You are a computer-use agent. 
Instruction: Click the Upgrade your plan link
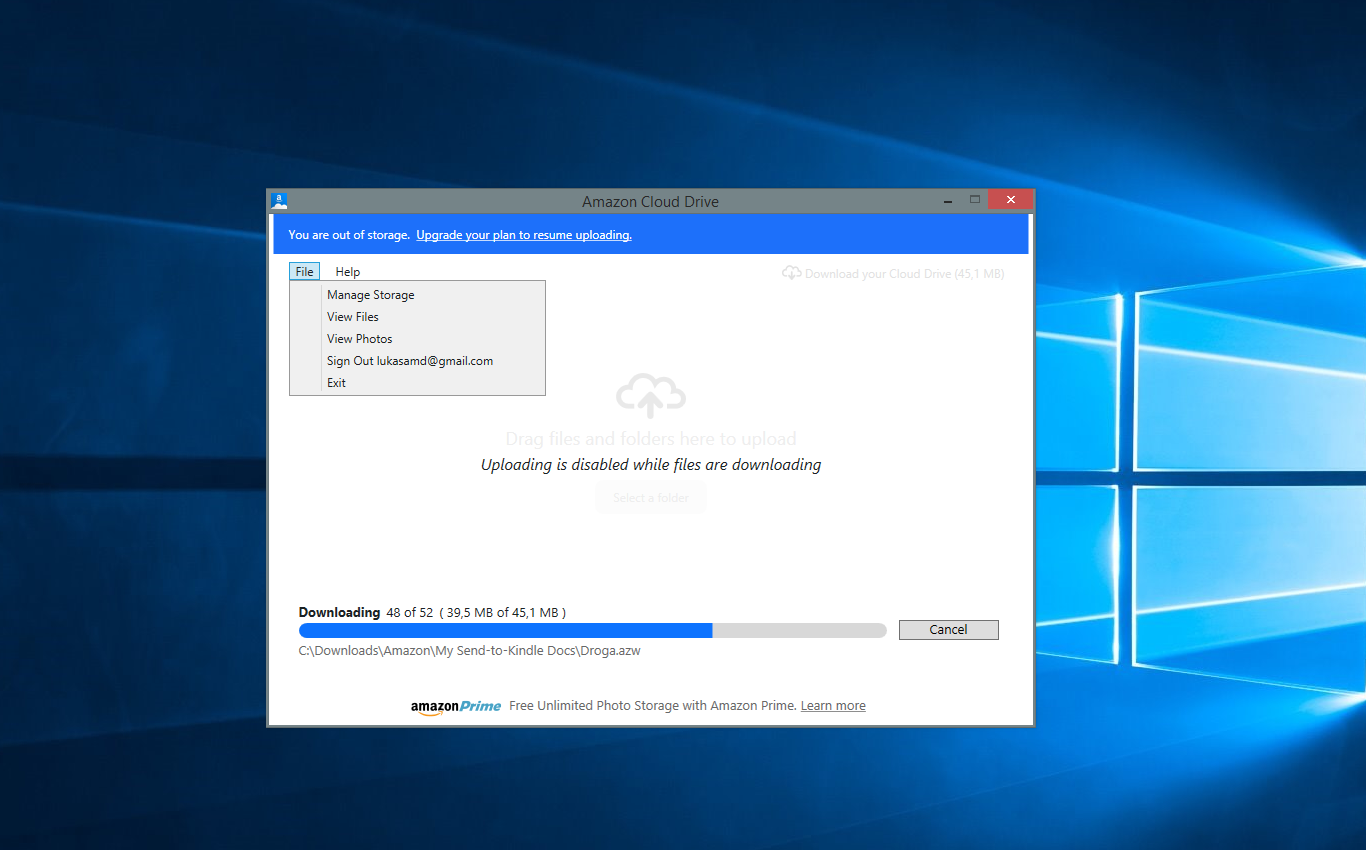[x=524, y=235]
